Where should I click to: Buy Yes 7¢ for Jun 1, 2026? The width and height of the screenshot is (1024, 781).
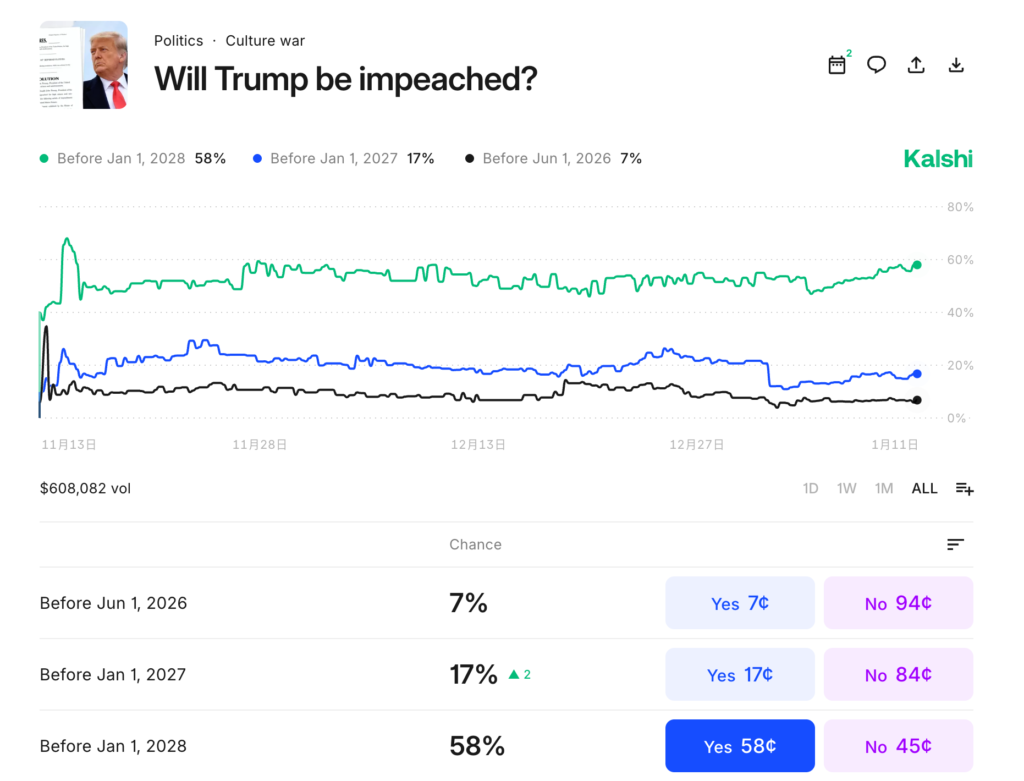[x=740, y=603]
